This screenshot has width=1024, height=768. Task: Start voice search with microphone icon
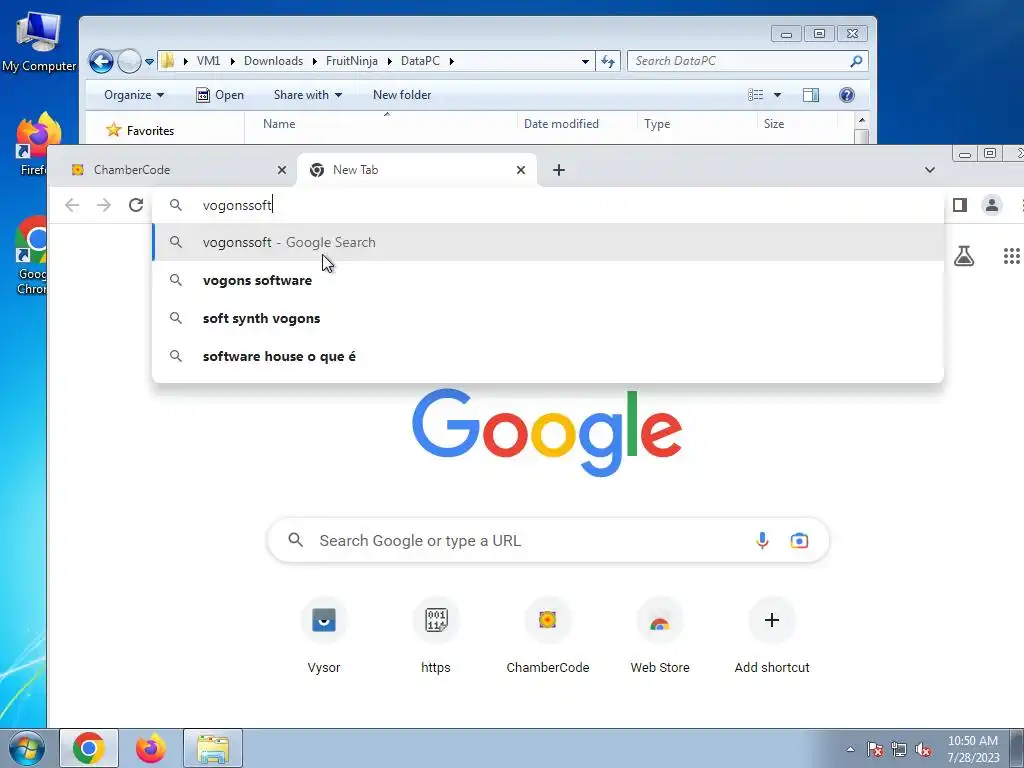click(761, 541)
